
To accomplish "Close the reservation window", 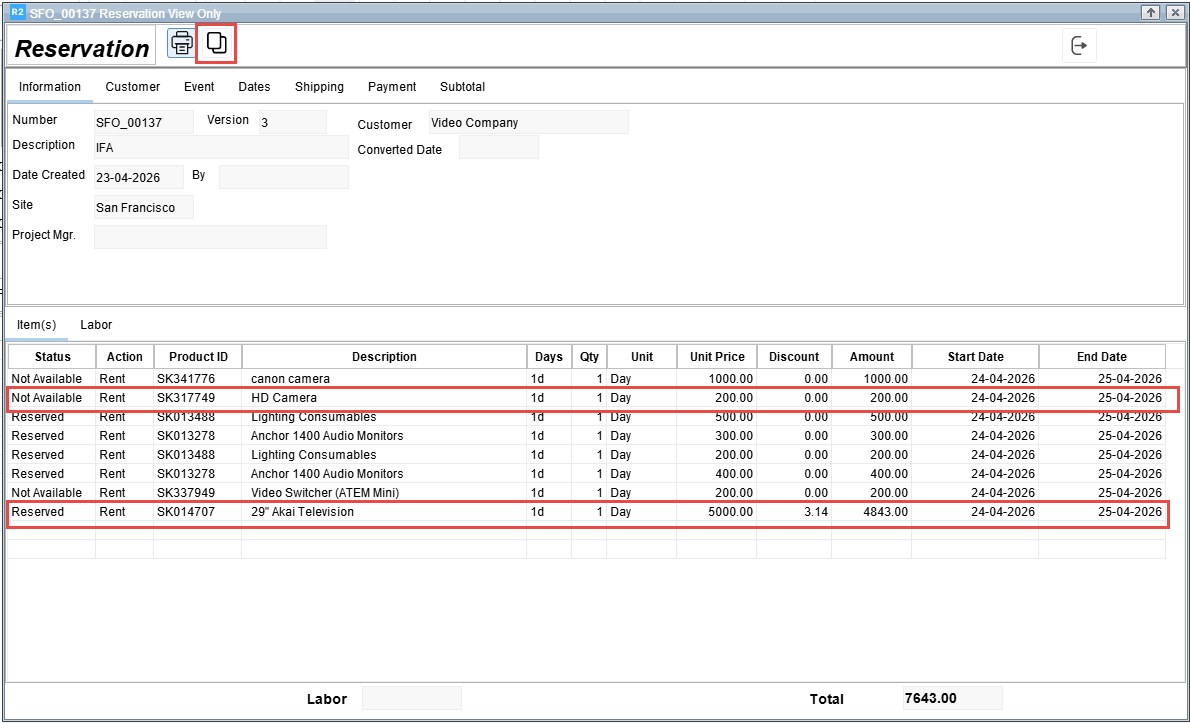I will 1174,12.
